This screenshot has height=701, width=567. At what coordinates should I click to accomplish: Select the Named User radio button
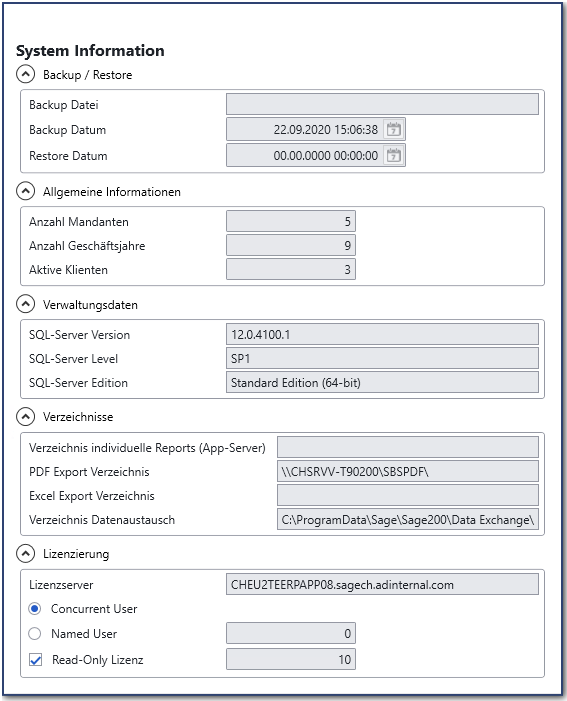tap(34, 633)
